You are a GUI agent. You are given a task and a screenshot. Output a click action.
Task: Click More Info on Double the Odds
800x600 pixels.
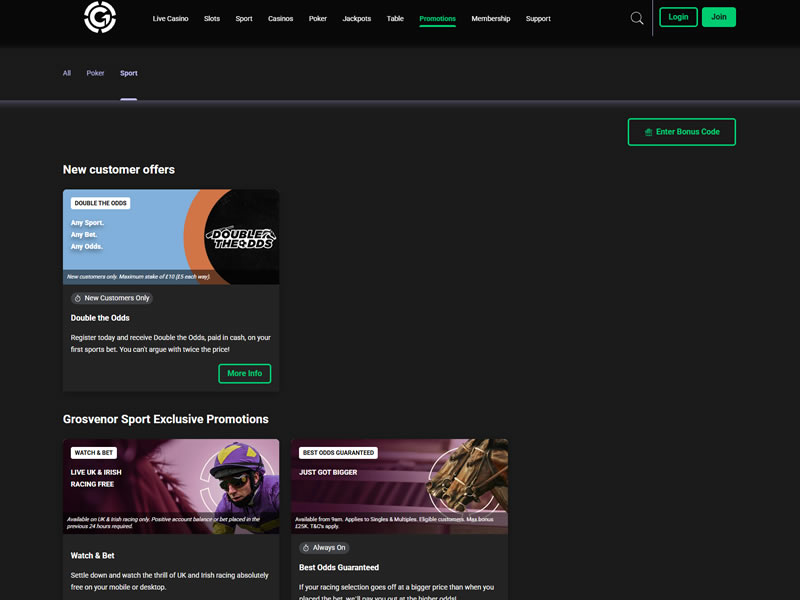coord(244,373)
